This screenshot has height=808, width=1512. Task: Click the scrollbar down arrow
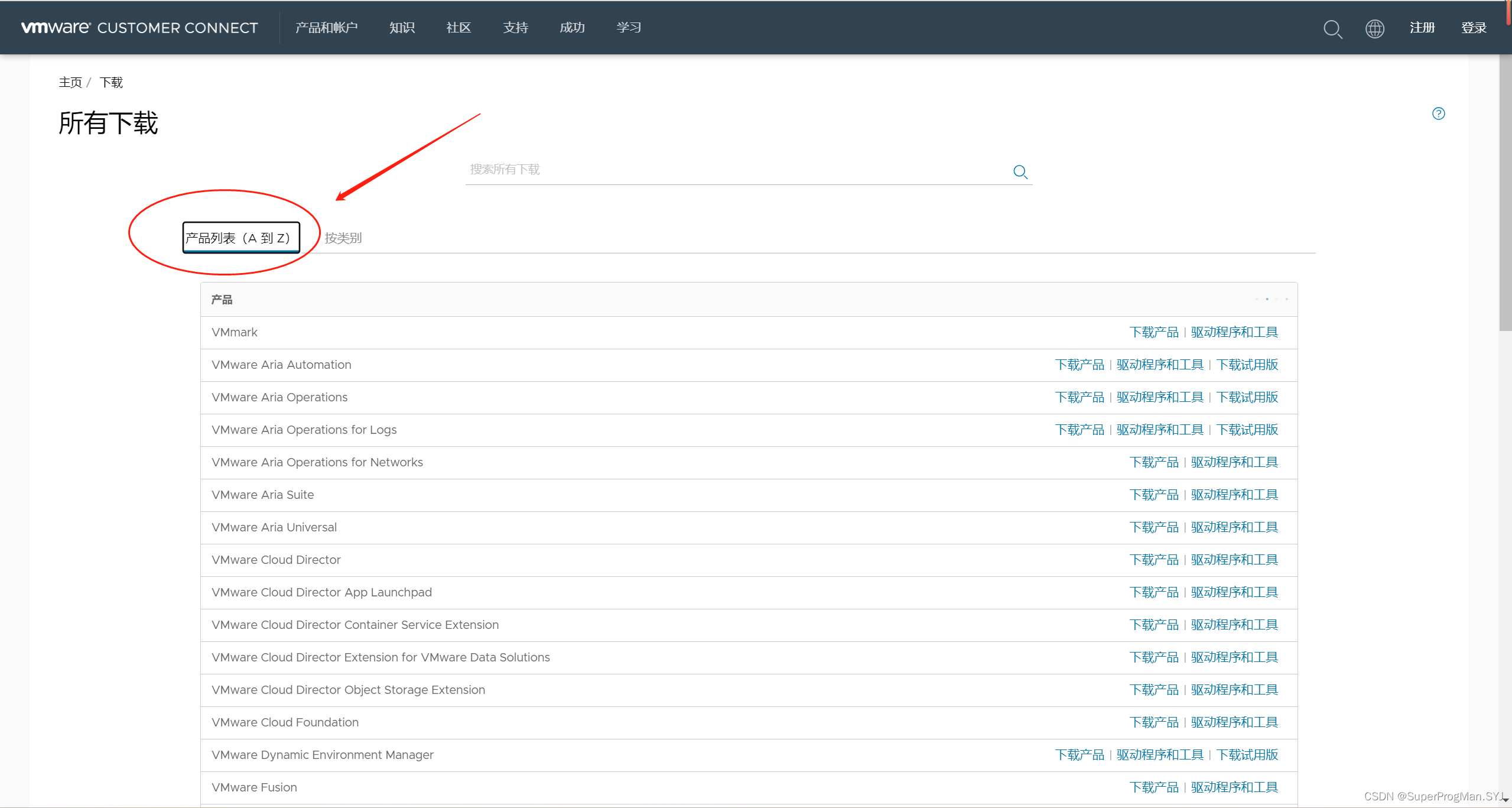pos(1506,801)
